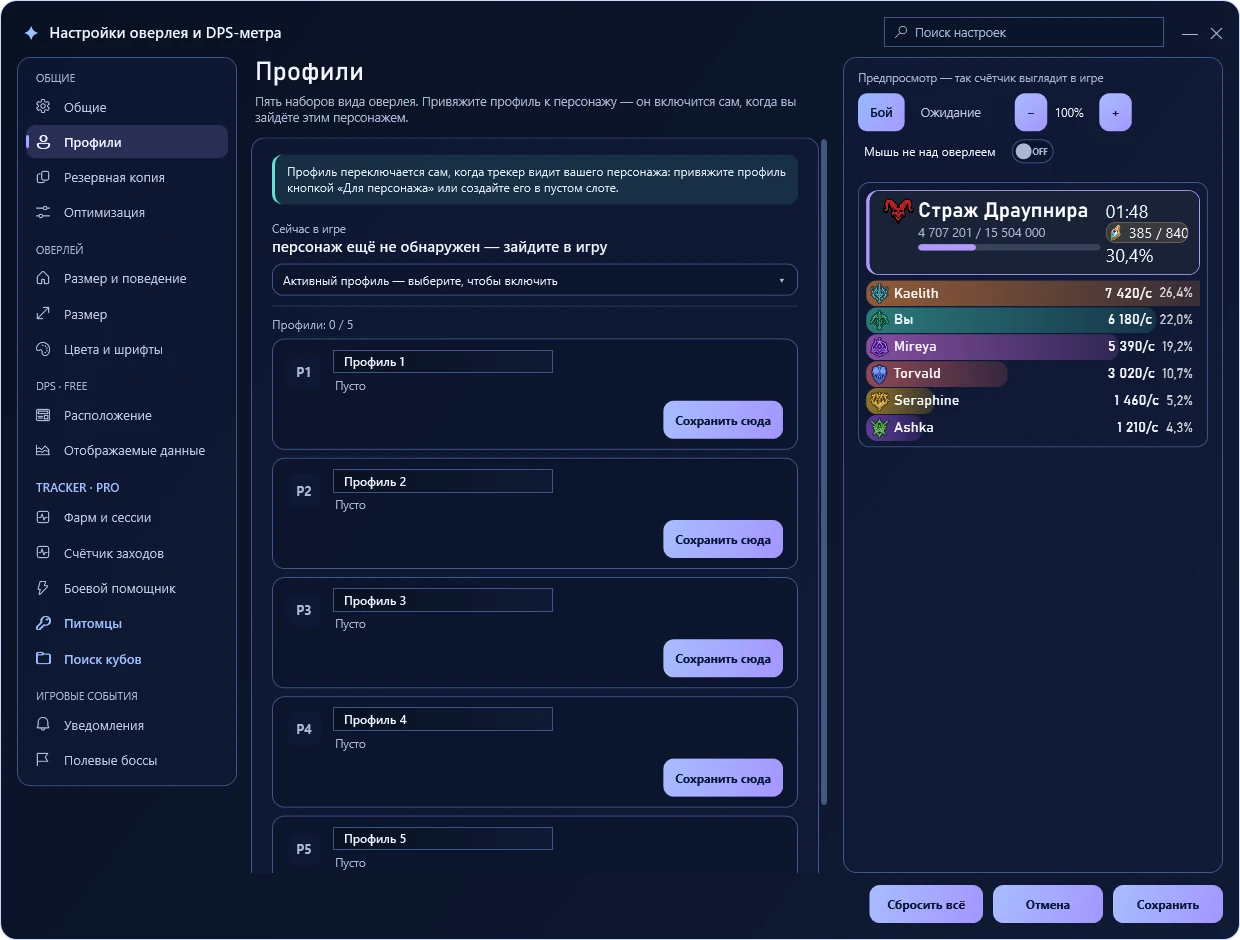Click Сохранить сюда for Профиль 4
This screenshot has height=940, width=1240.
click(x=723, y=778)
